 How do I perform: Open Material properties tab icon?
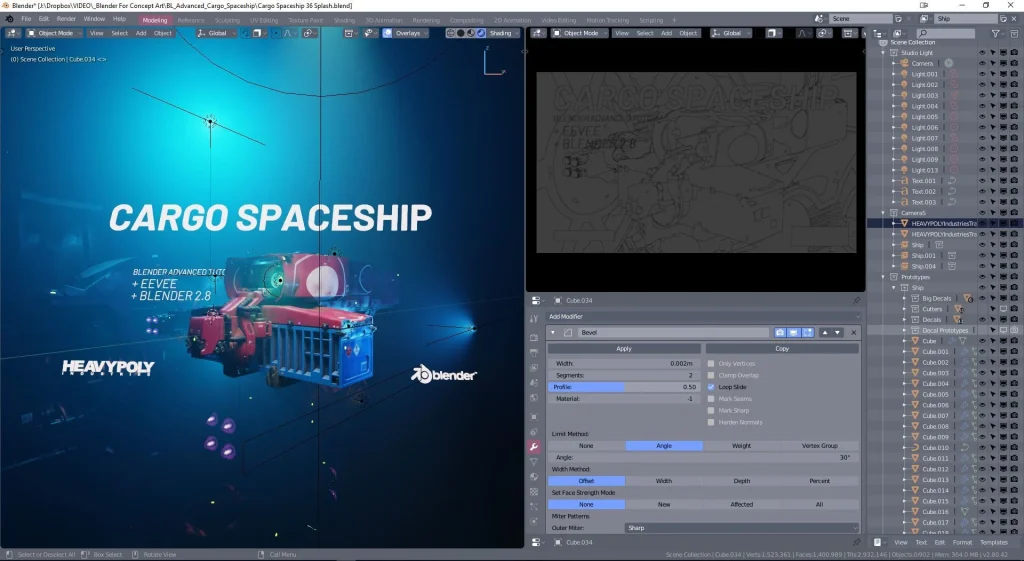(534, 477)
